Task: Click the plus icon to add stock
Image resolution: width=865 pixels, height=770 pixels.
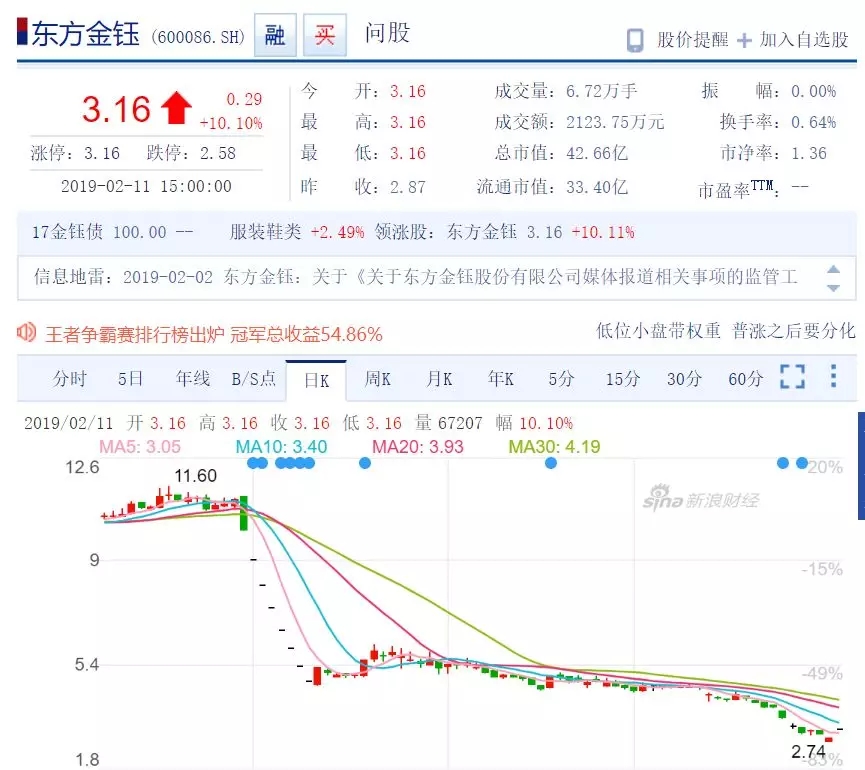Action: pos(744,40)
